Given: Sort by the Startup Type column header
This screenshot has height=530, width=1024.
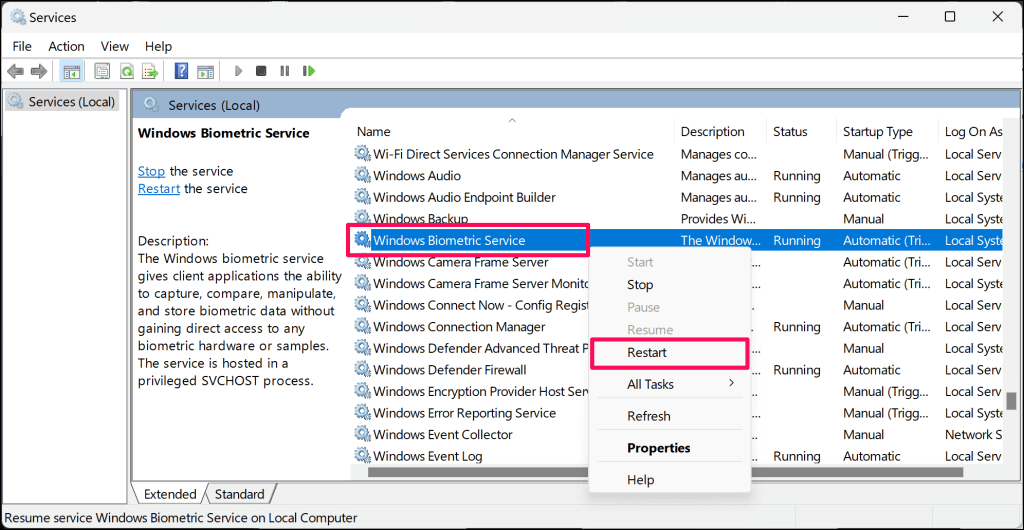Looking at the screenshot, I should pyautogui.click(x=877, y=131).
